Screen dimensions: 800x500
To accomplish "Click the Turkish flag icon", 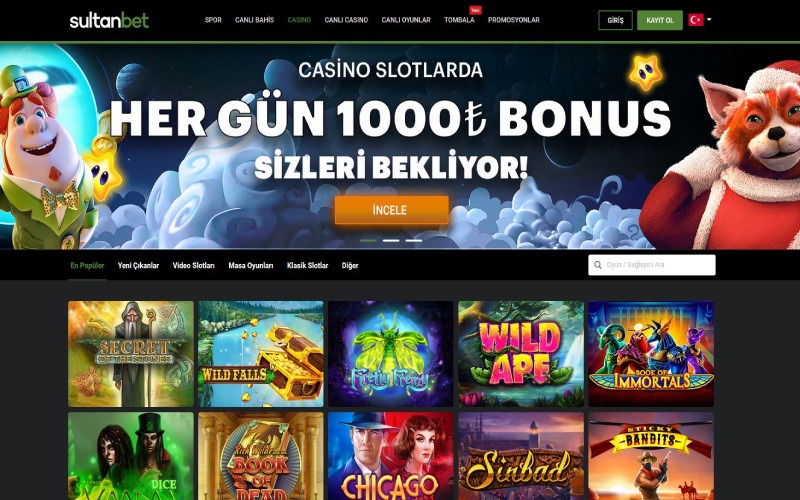I will [695, 20].
